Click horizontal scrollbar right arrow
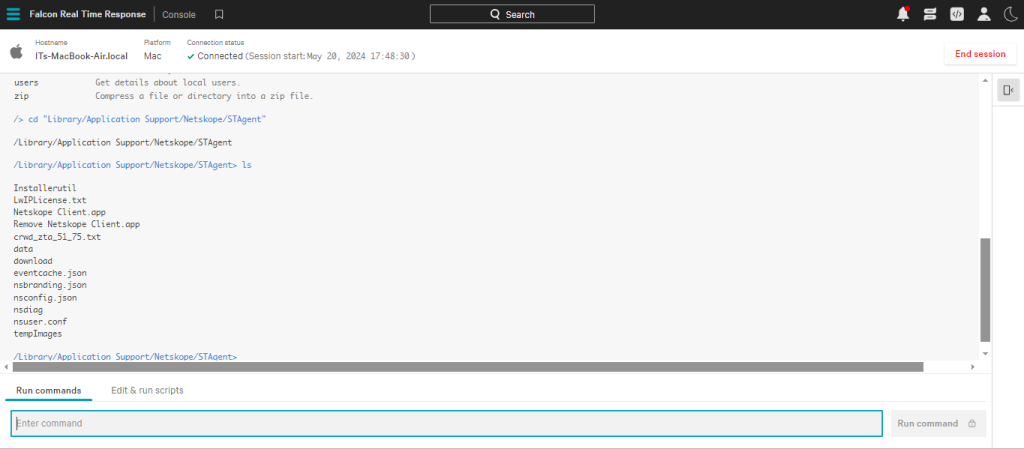The image size is (1024, 449). pos(972,367)
